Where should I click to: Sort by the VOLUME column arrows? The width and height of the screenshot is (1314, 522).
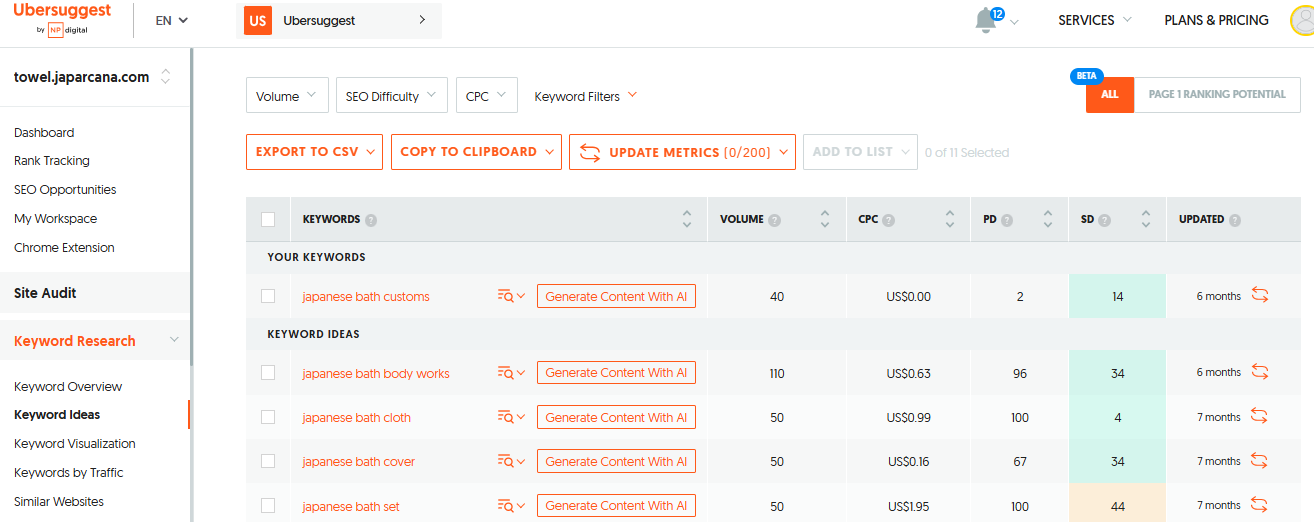coord(825,219)
